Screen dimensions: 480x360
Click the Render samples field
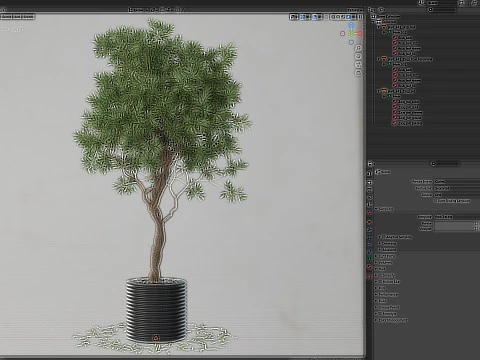(456, 223)
